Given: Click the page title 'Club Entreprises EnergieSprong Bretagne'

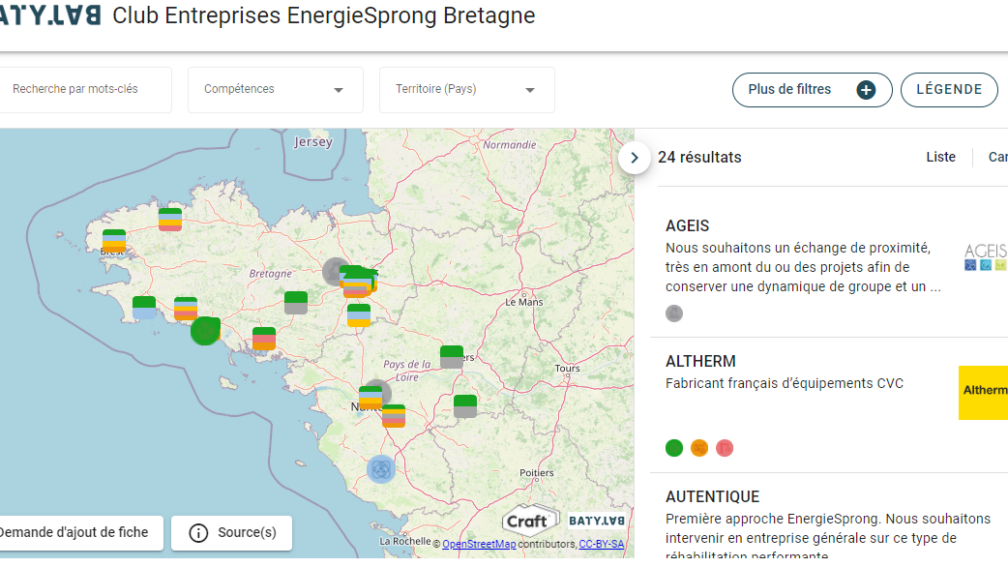Looking at the screenshot, I should [x=323, y=15].
